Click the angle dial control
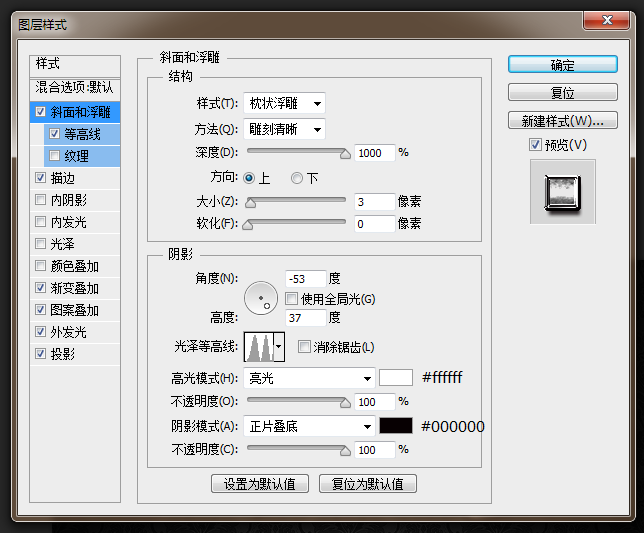 coord(261,298)
